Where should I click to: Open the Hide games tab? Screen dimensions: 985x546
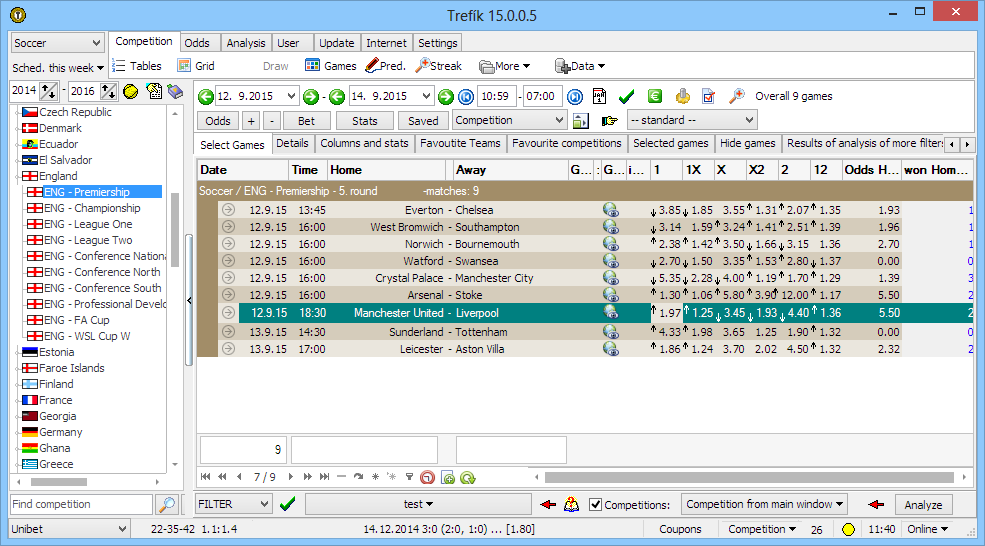click(x=747, y=143)
